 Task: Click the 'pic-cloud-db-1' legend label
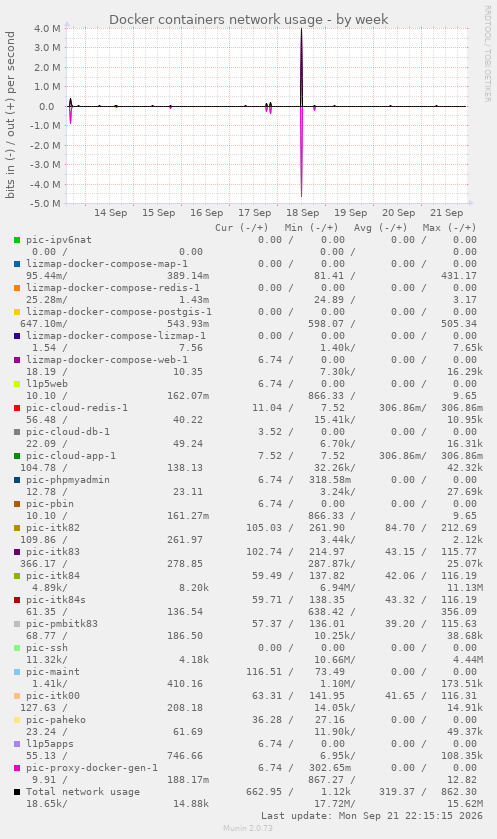tap(68, 432)
